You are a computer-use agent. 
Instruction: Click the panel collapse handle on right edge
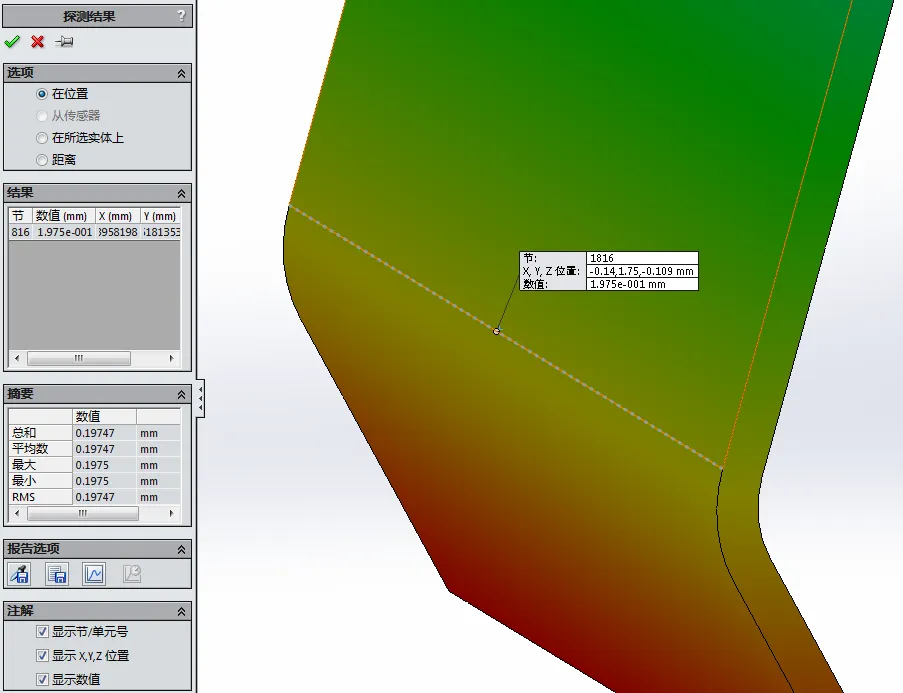point(200,398)
